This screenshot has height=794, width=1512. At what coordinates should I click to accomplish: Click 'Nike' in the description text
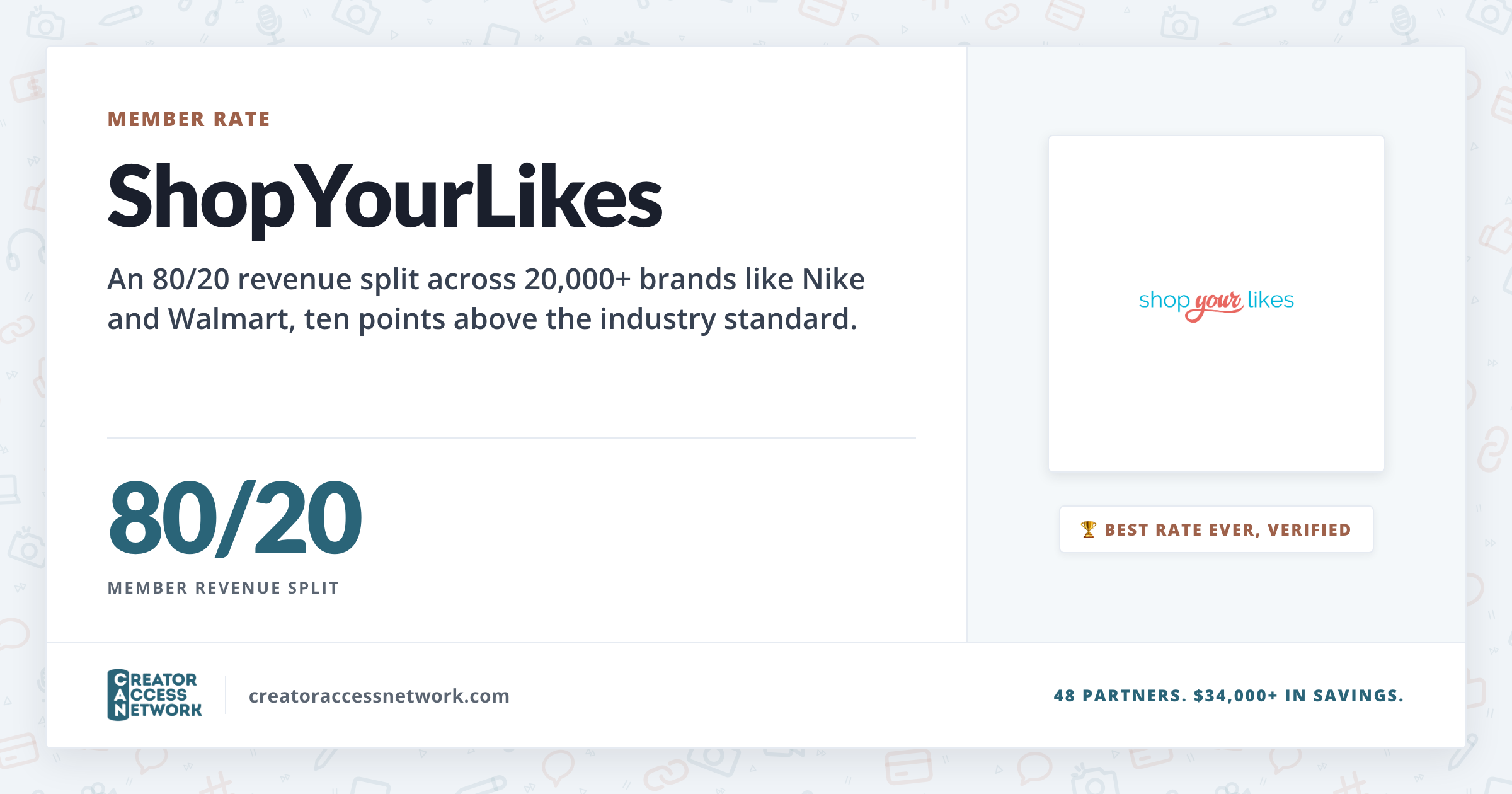point(833,279)
